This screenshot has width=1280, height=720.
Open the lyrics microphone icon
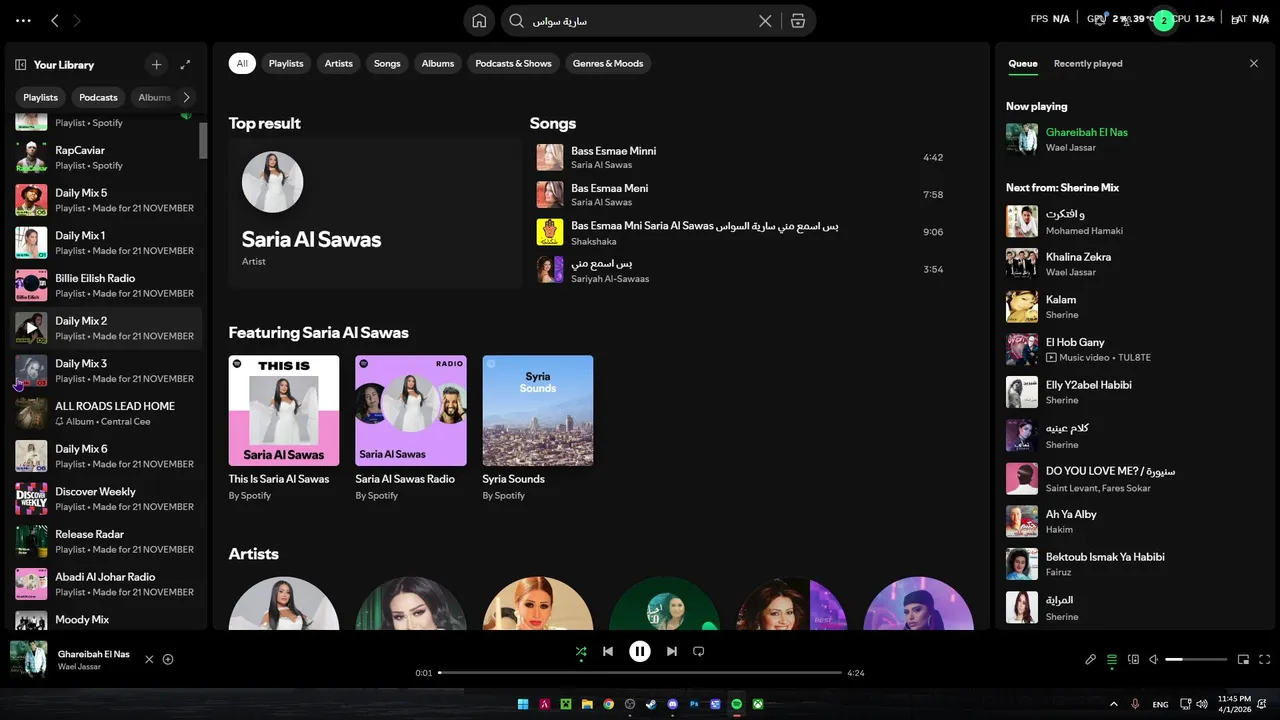pos(1091,659)
